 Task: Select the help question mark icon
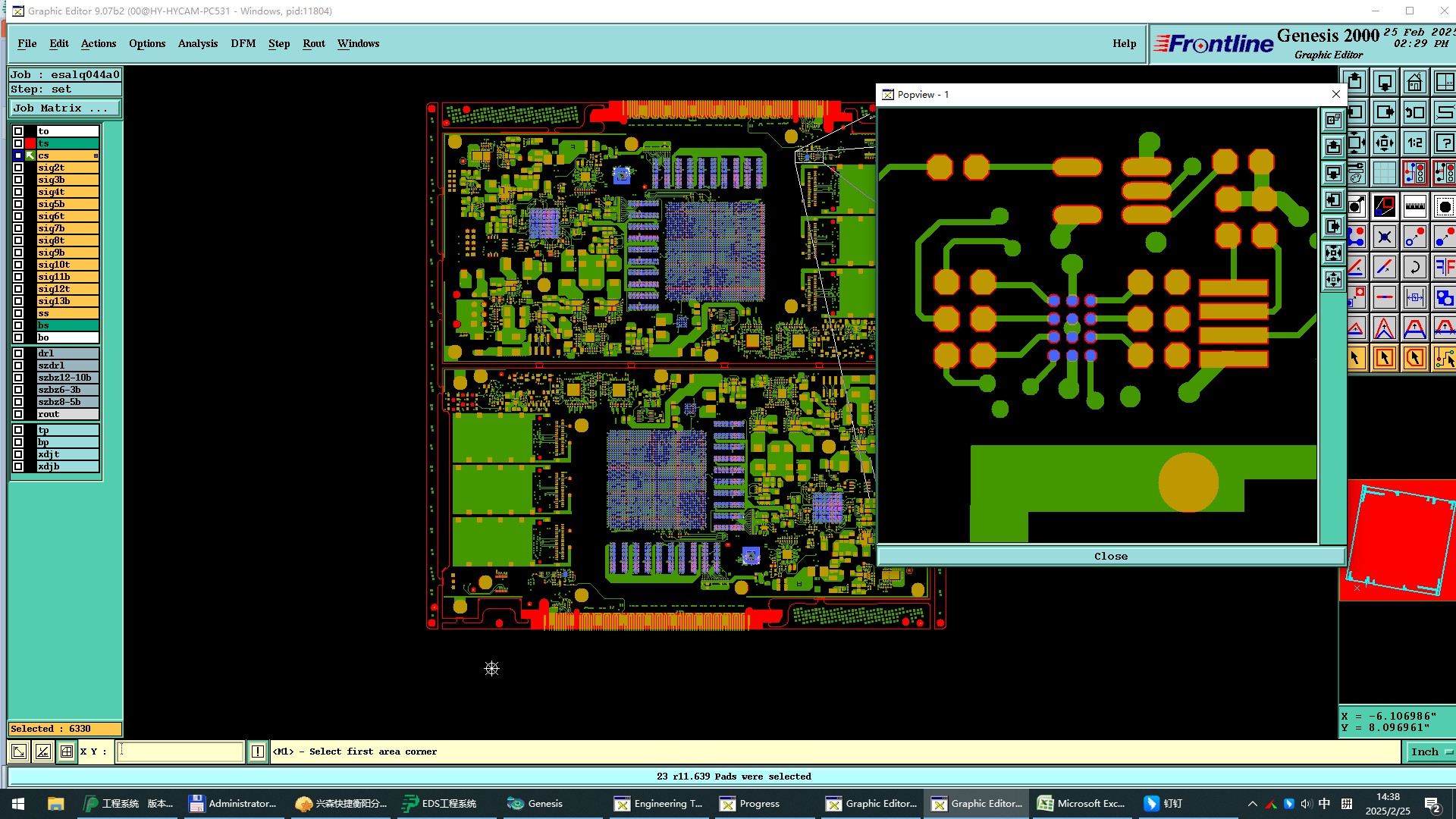pos(1445,143)
